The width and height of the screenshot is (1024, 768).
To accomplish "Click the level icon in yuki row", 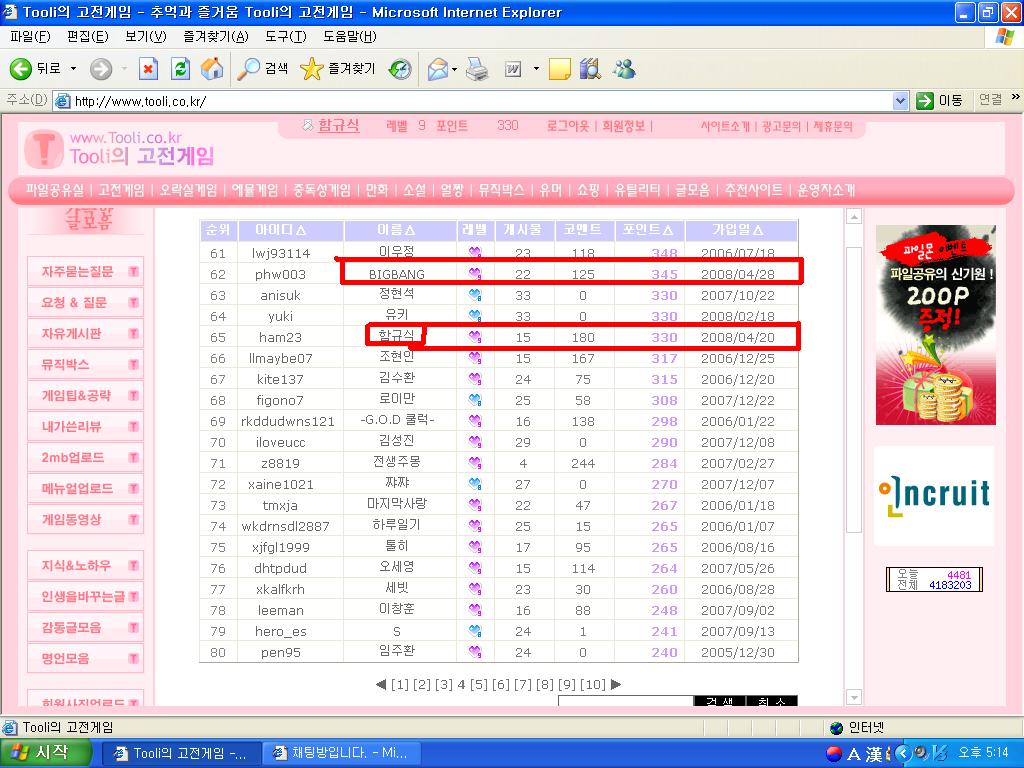I will (x=475, y=316).
